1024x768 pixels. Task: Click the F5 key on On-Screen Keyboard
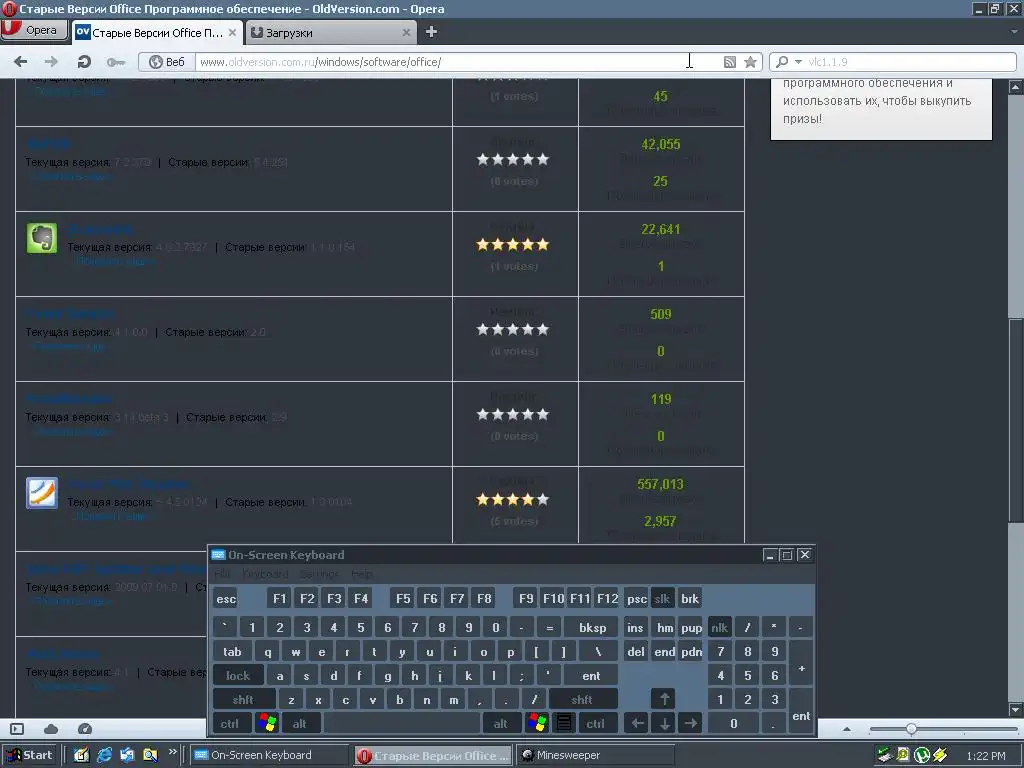404,598
